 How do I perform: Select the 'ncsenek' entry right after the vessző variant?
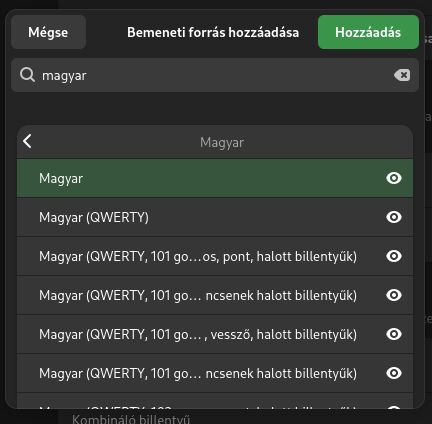(x=215, y=373)
